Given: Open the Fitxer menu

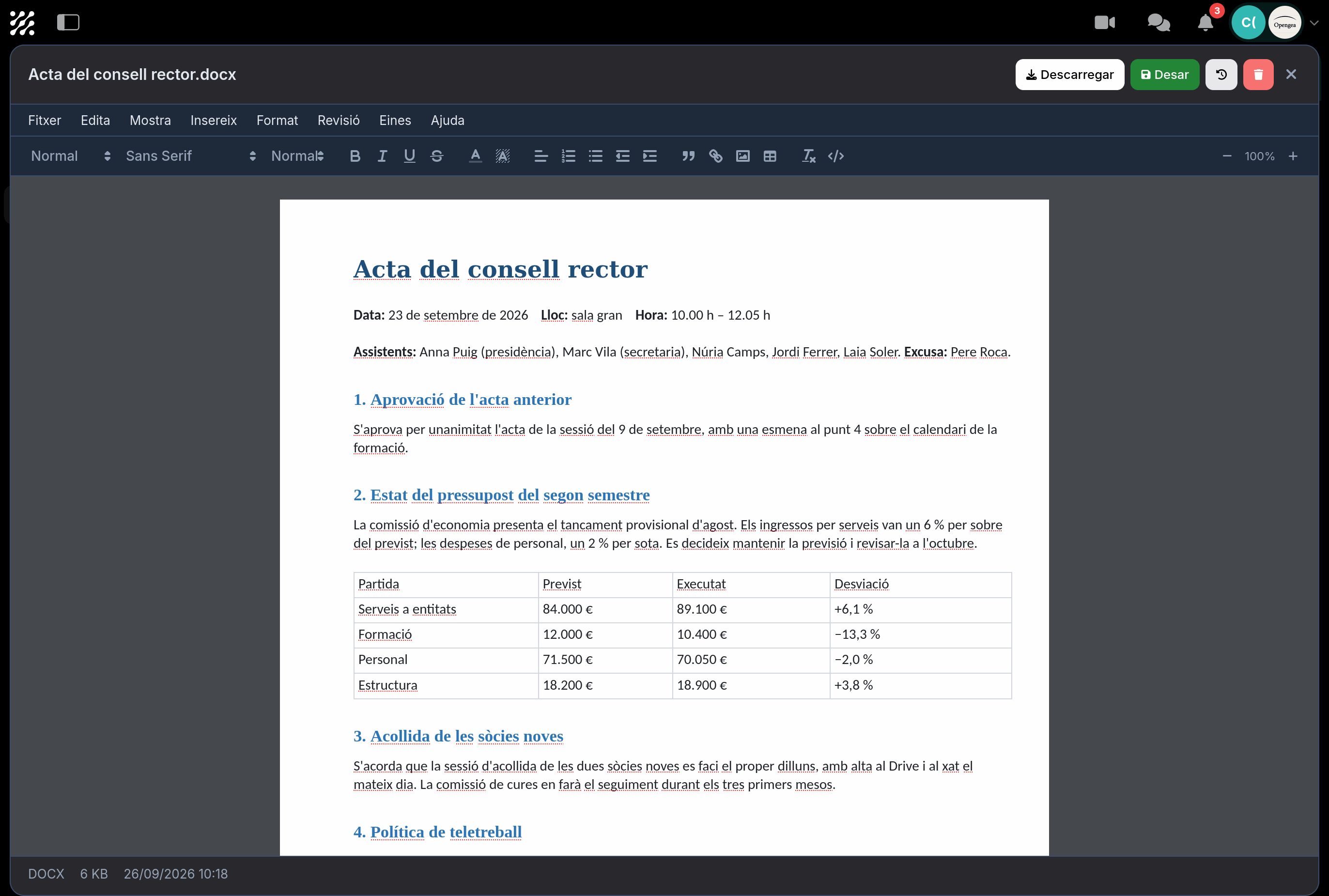Looking at the screenshot, I should (45, 120).
